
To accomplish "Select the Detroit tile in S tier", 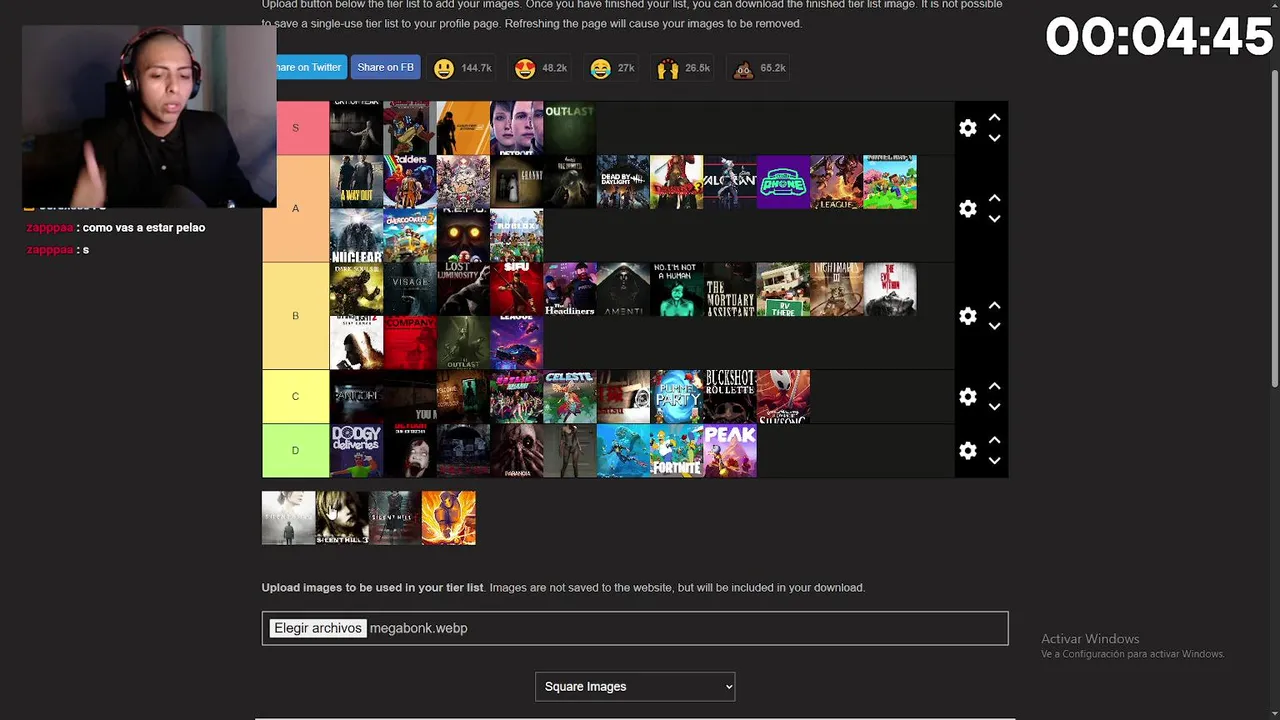I will coord(517,128).
